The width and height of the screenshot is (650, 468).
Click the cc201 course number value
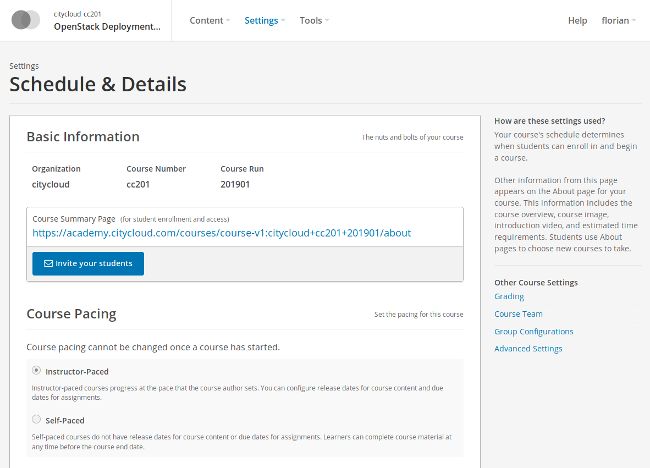(x=138, y=184)
